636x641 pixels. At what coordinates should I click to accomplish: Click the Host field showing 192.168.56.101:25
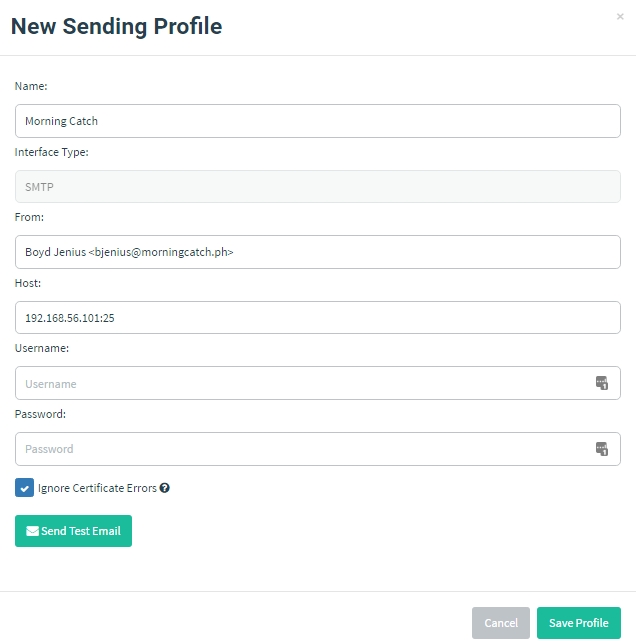click(x=317, y=318)
